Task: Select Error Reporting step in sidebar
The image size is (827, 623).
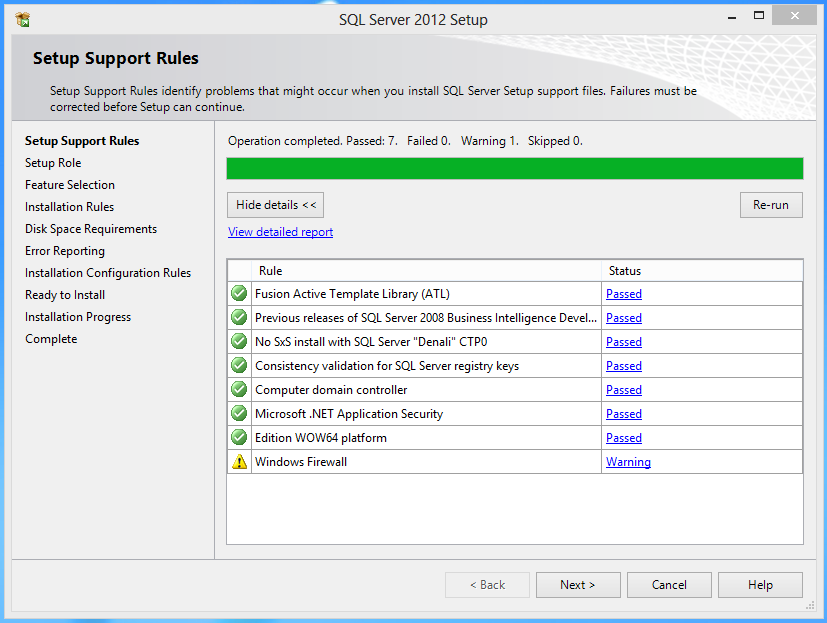Action: coord(65,251)
